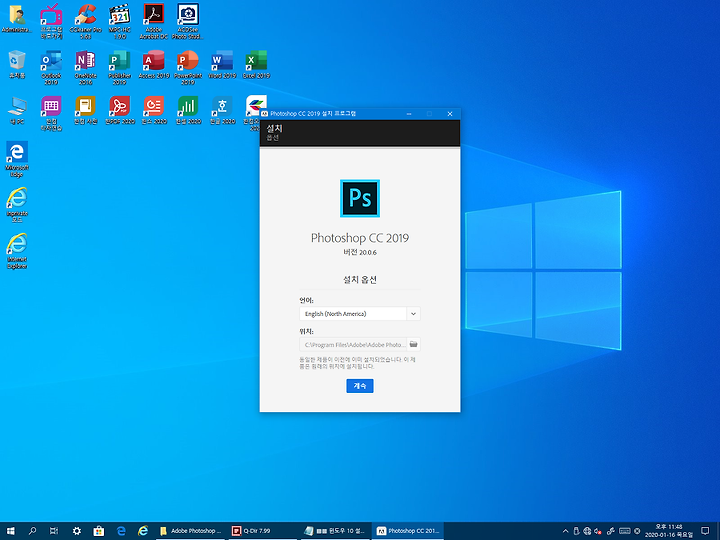The image size is (720, 540).
Task: Open taskbar search magnifier
Action: pyautogui.click(x=32, y=531)
